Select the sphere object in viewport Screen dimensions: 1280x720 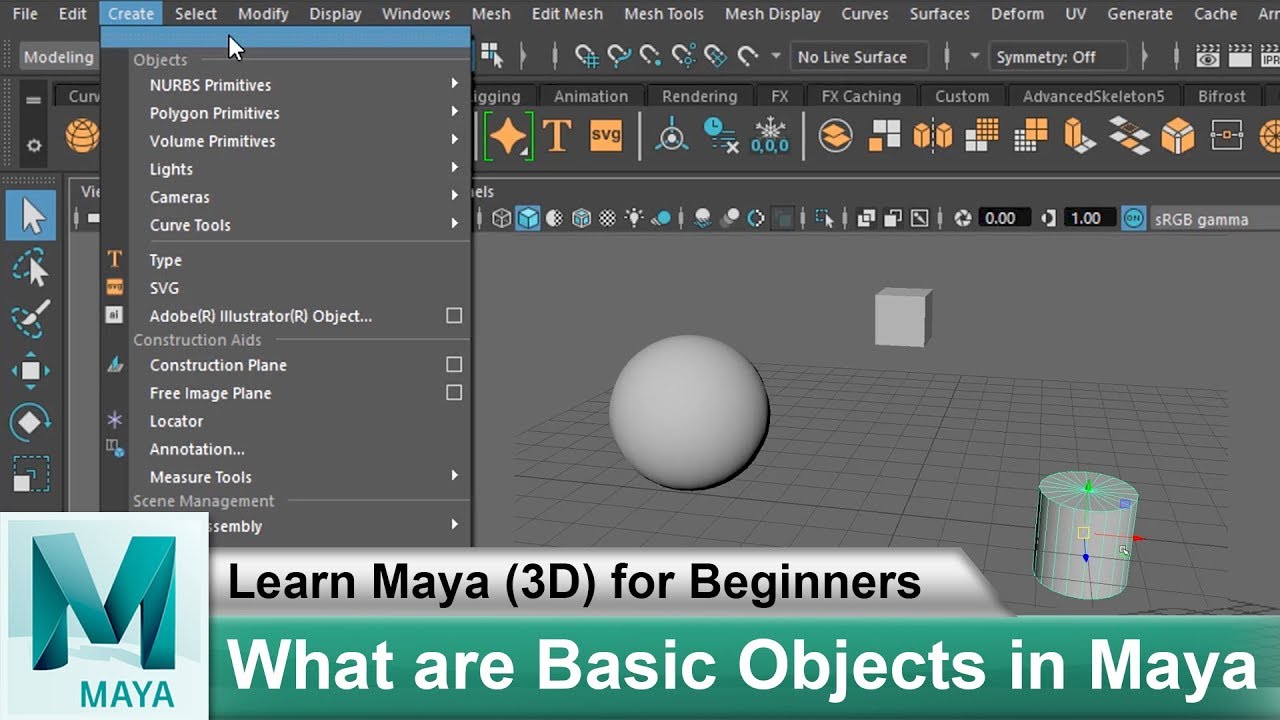(x=689, y=413)
